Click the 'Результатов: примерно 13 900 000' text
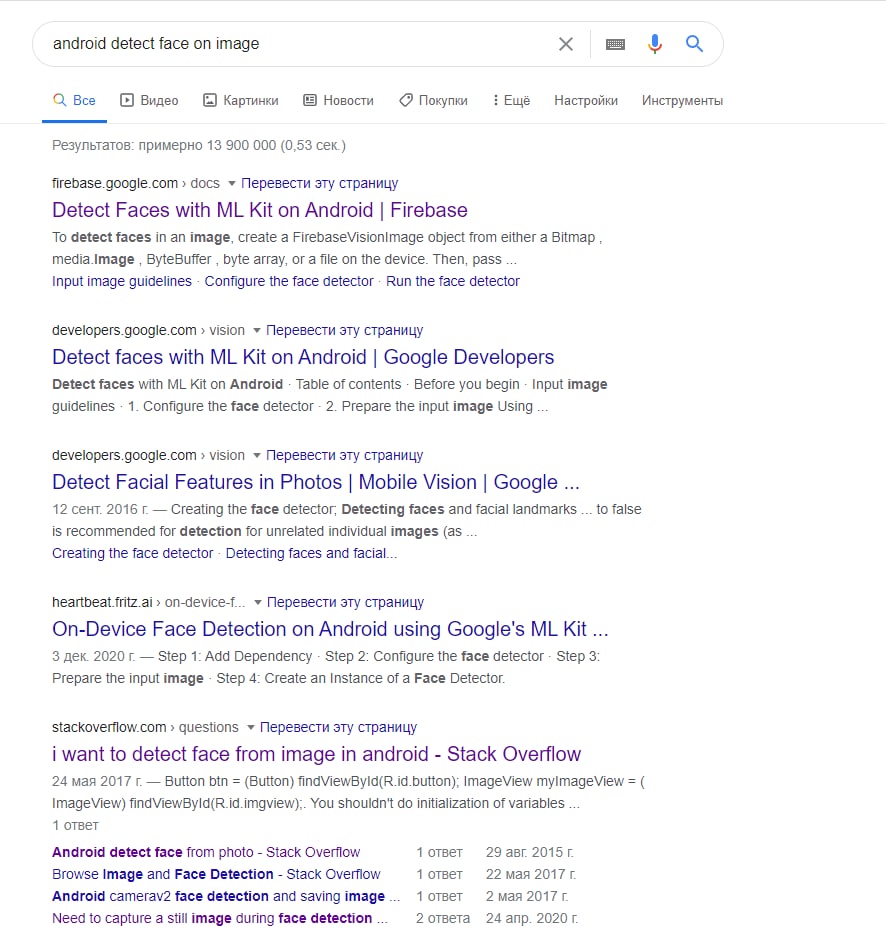The width and height of the screenshot is (886, 930). click(x=199, y=145)
